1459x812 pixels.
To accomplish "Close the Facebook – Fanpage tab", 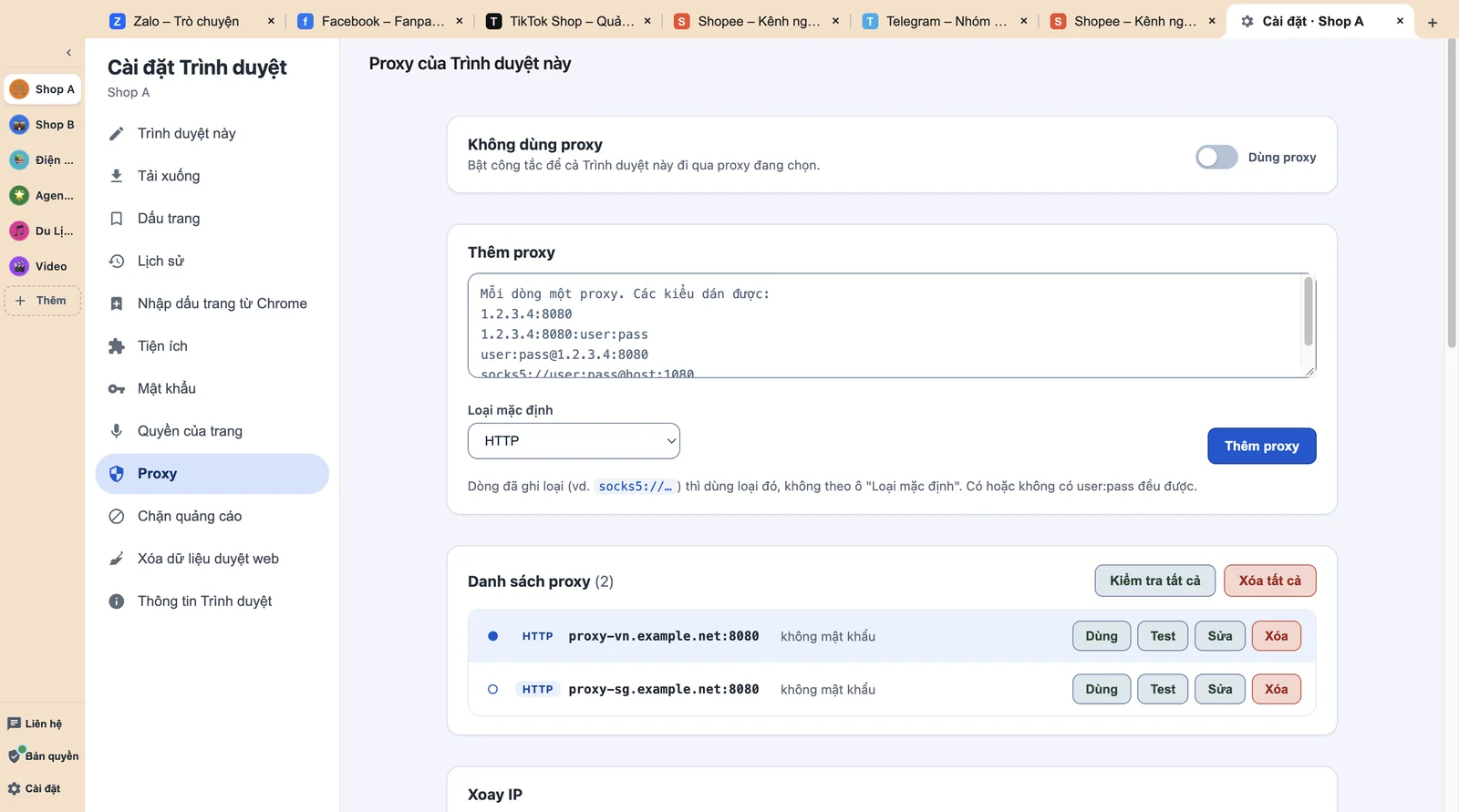I will point(459,21).
